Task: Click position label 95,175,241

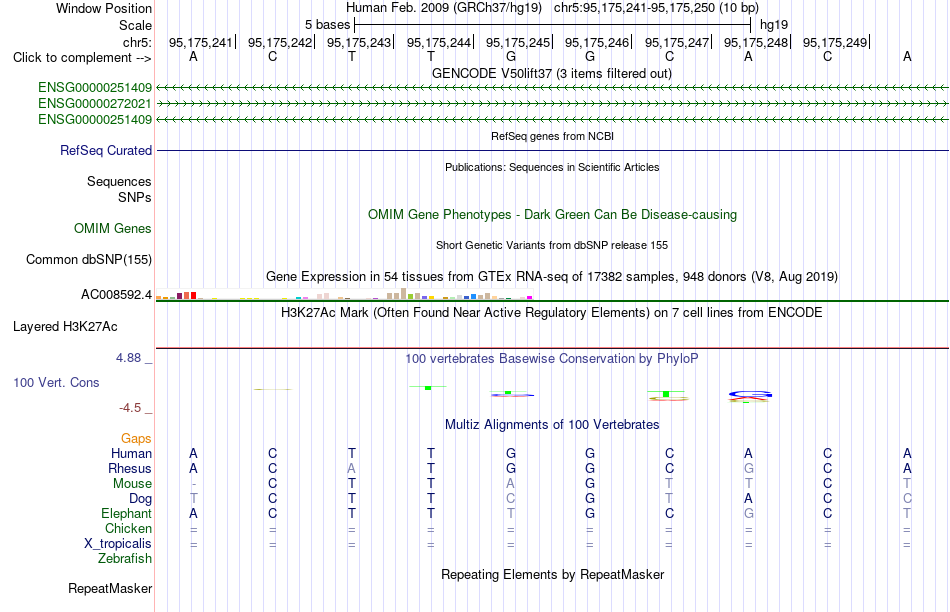Action: coord(201,42)
